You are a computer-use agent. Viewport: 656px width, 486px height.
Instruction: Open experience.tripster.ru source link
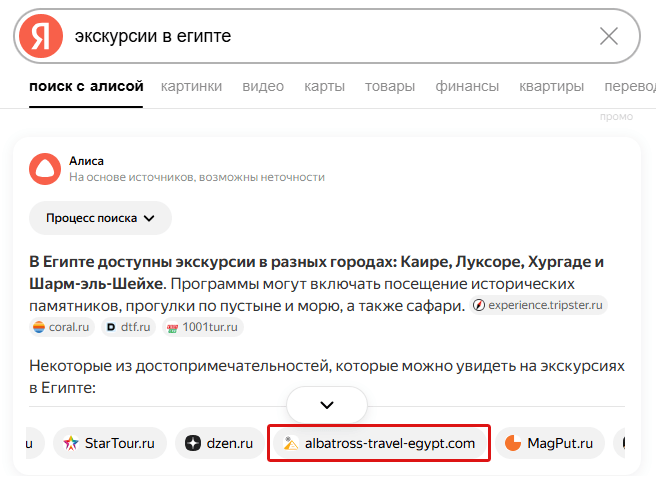[x=539, y=305]
